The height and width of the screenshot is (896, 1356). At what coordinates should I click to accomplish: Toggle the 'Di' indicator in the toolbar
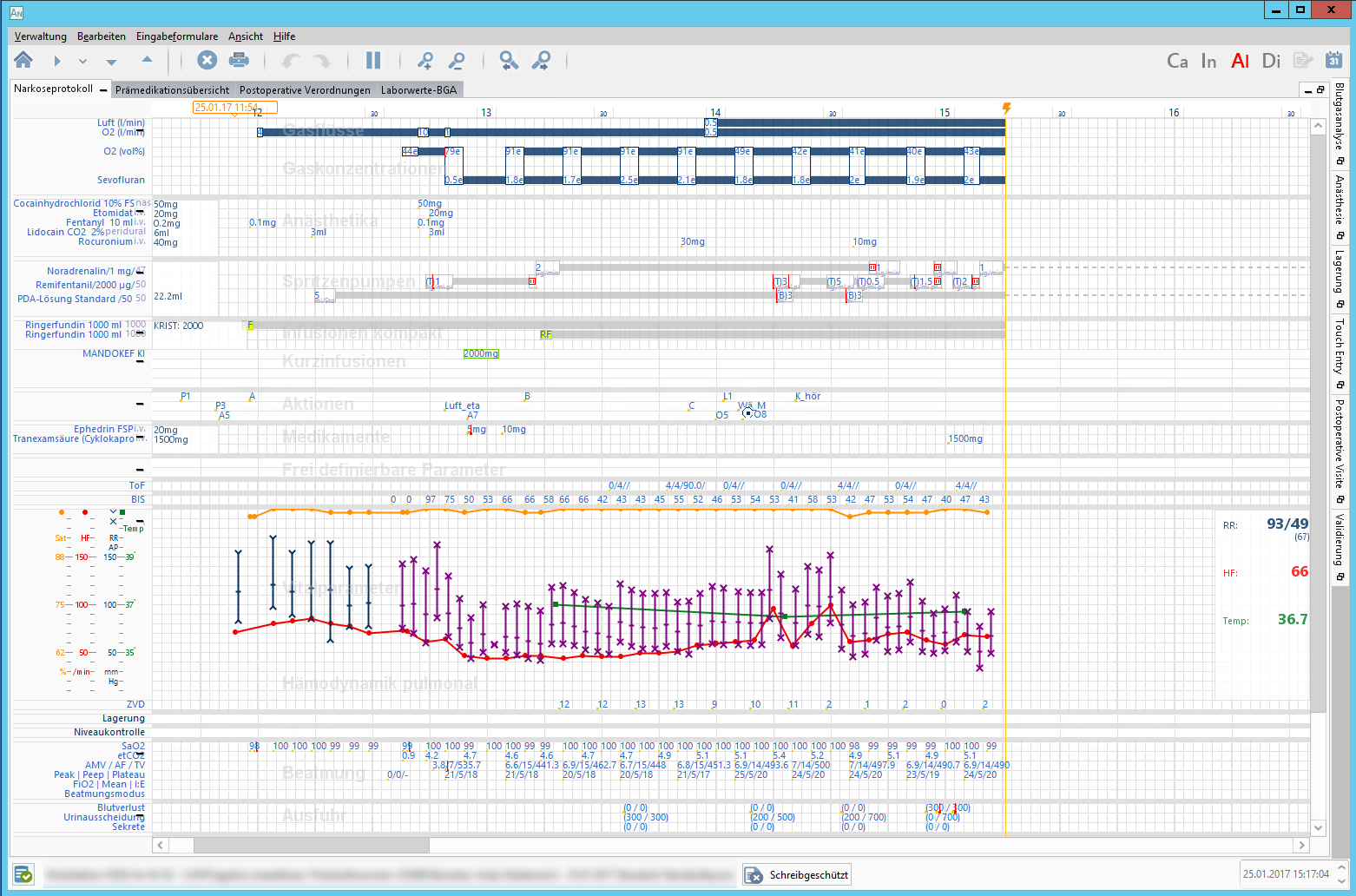coord(1271,61)
